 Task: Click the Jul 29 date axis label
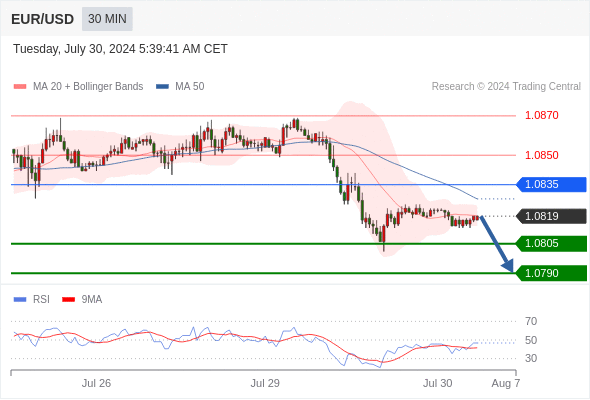pyautogui.click(x=265, y=383)
